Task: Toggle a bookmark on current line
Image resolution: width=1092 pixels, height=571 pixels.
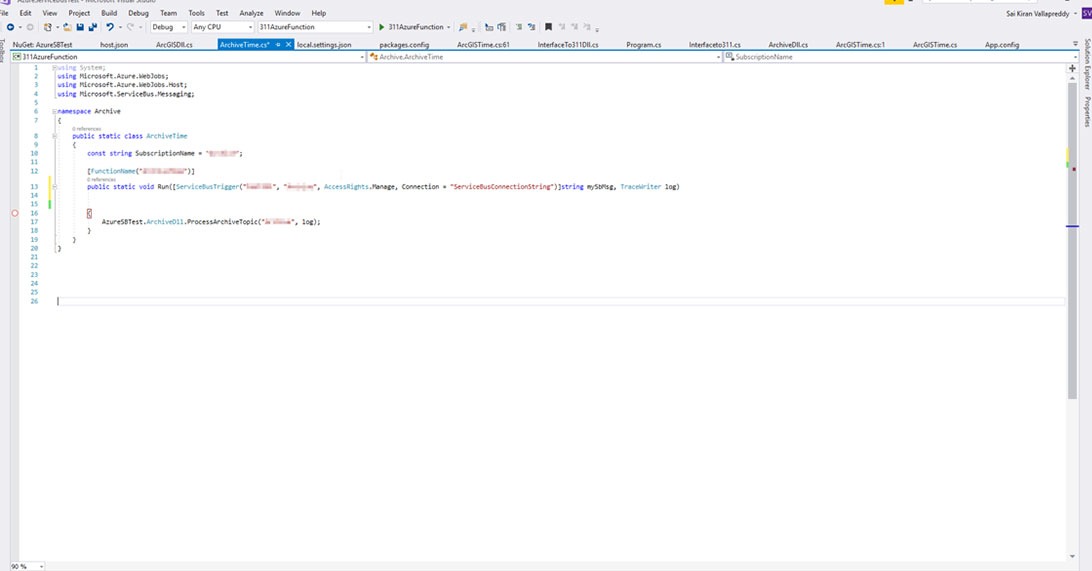Action: click(548, 27)
